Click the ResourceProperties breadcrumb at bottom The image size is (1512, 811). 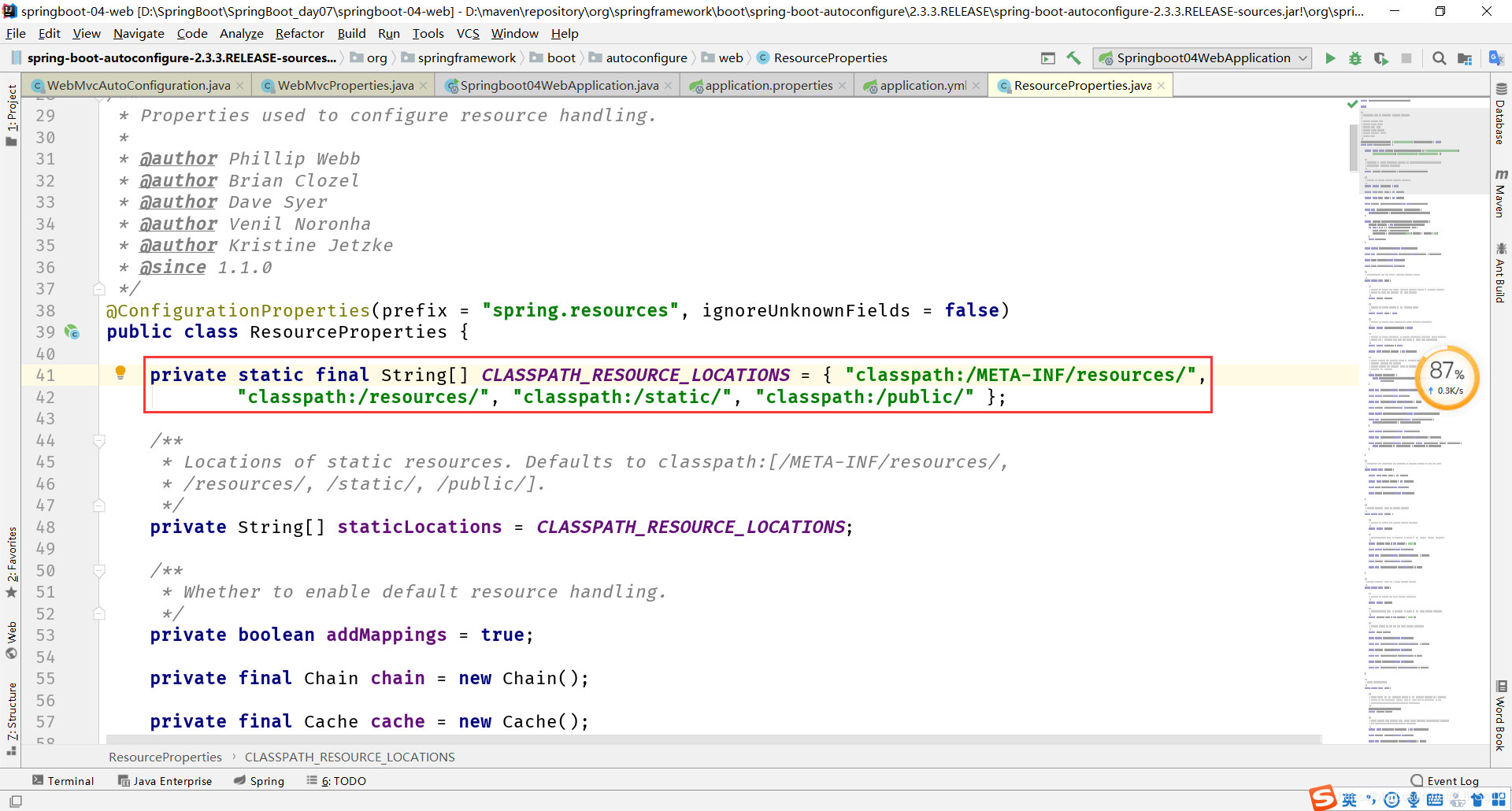165,757
